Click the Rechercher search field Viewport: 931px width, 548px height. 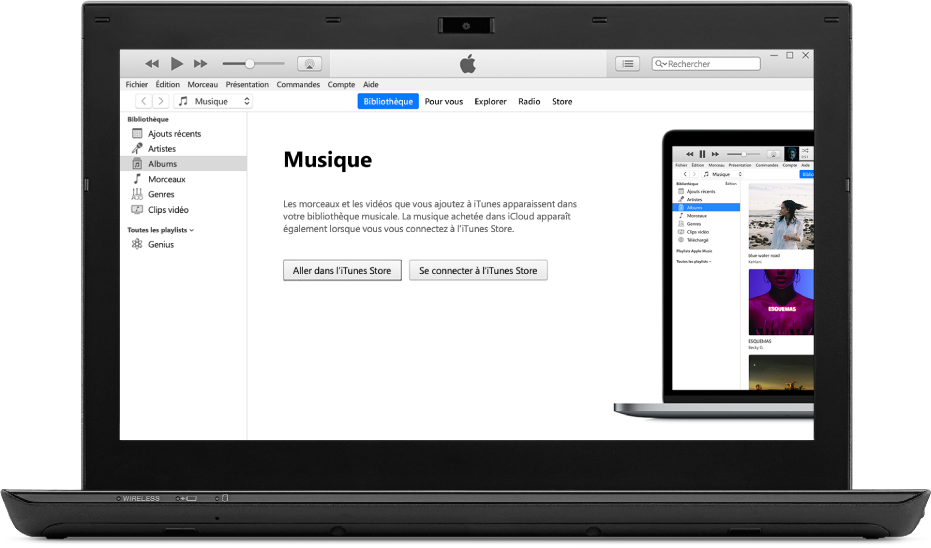pos(706,64)
